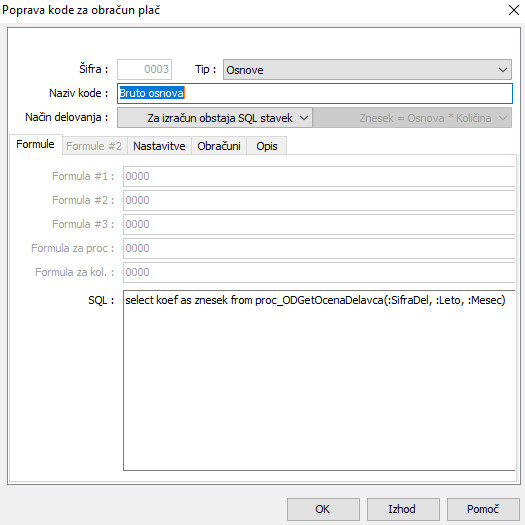Viewport: 525px width, 525px height.
Task: Open the Tip dropdown showing Osnove
Action: tap(367, 70)
